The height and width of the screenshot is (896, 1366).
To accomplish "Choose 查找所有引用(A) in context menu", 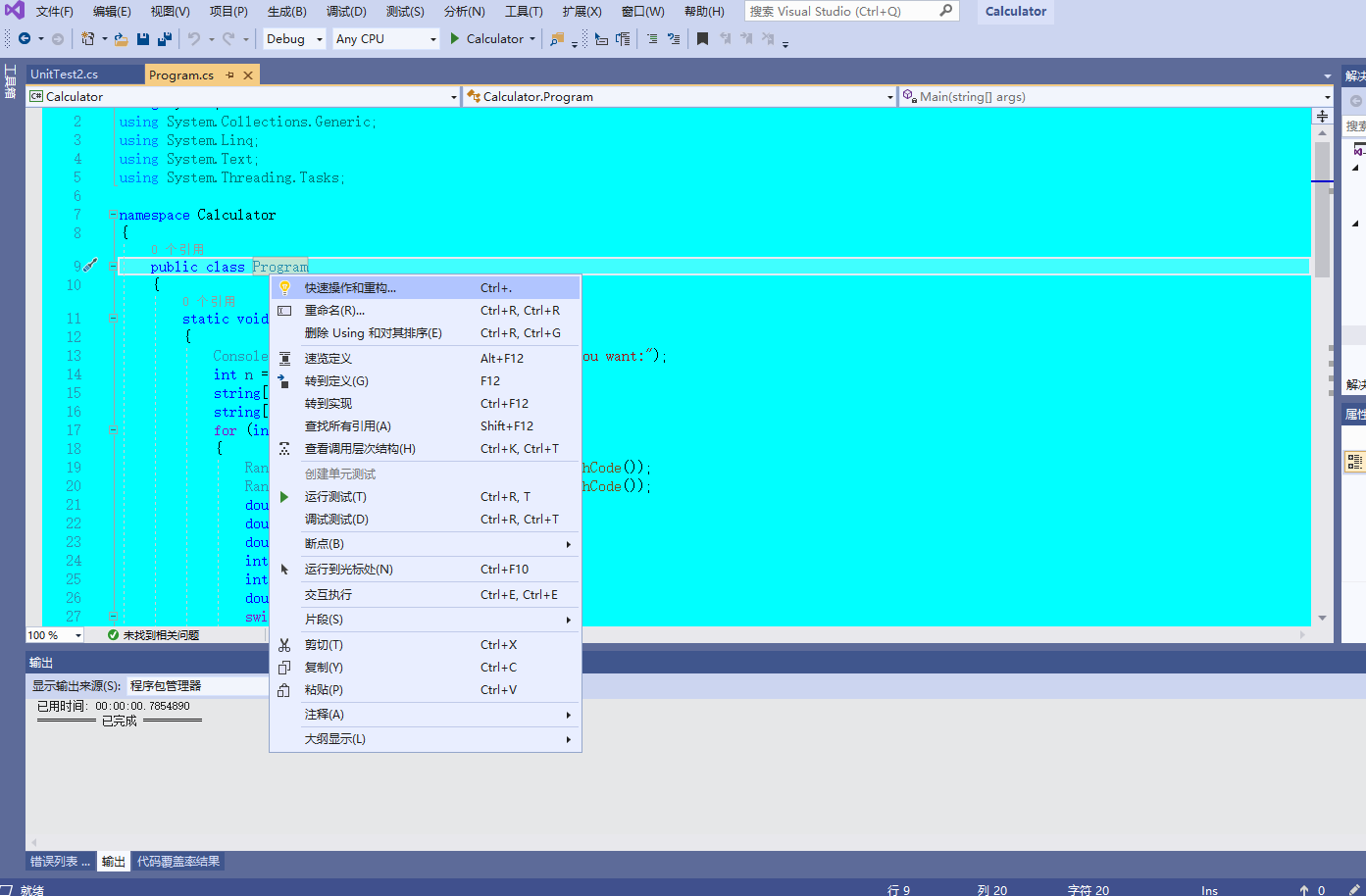I will (x=426, y=426).
